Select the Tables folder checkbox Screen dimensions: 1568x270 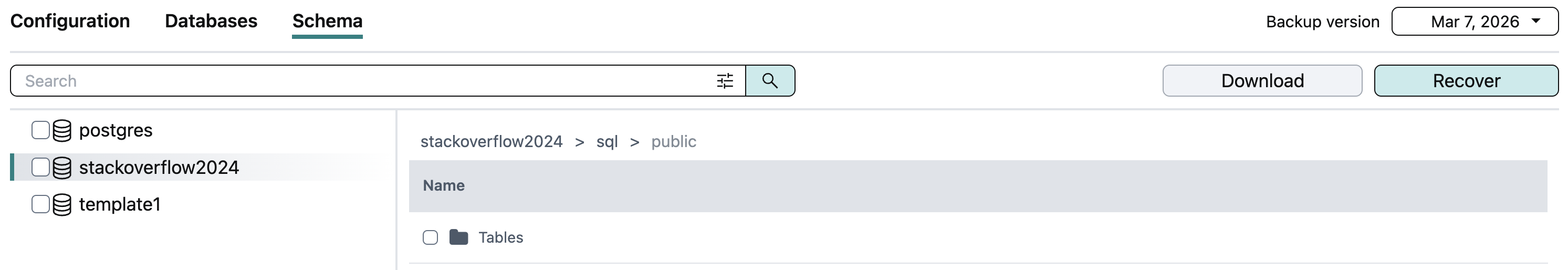pos(431,237)
